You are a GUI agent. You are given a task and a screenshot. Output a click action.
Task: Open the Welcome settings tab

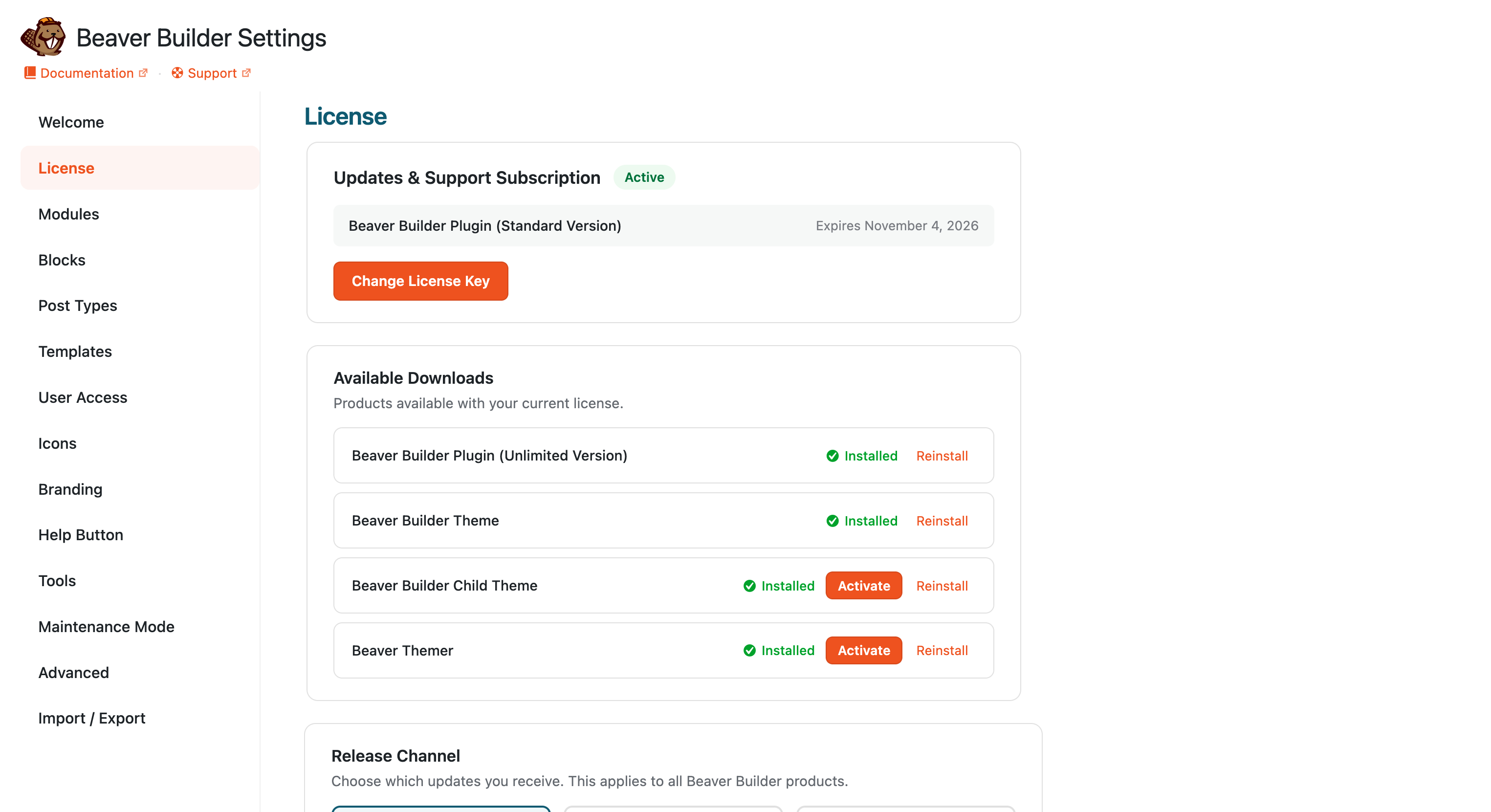(139, 122)
